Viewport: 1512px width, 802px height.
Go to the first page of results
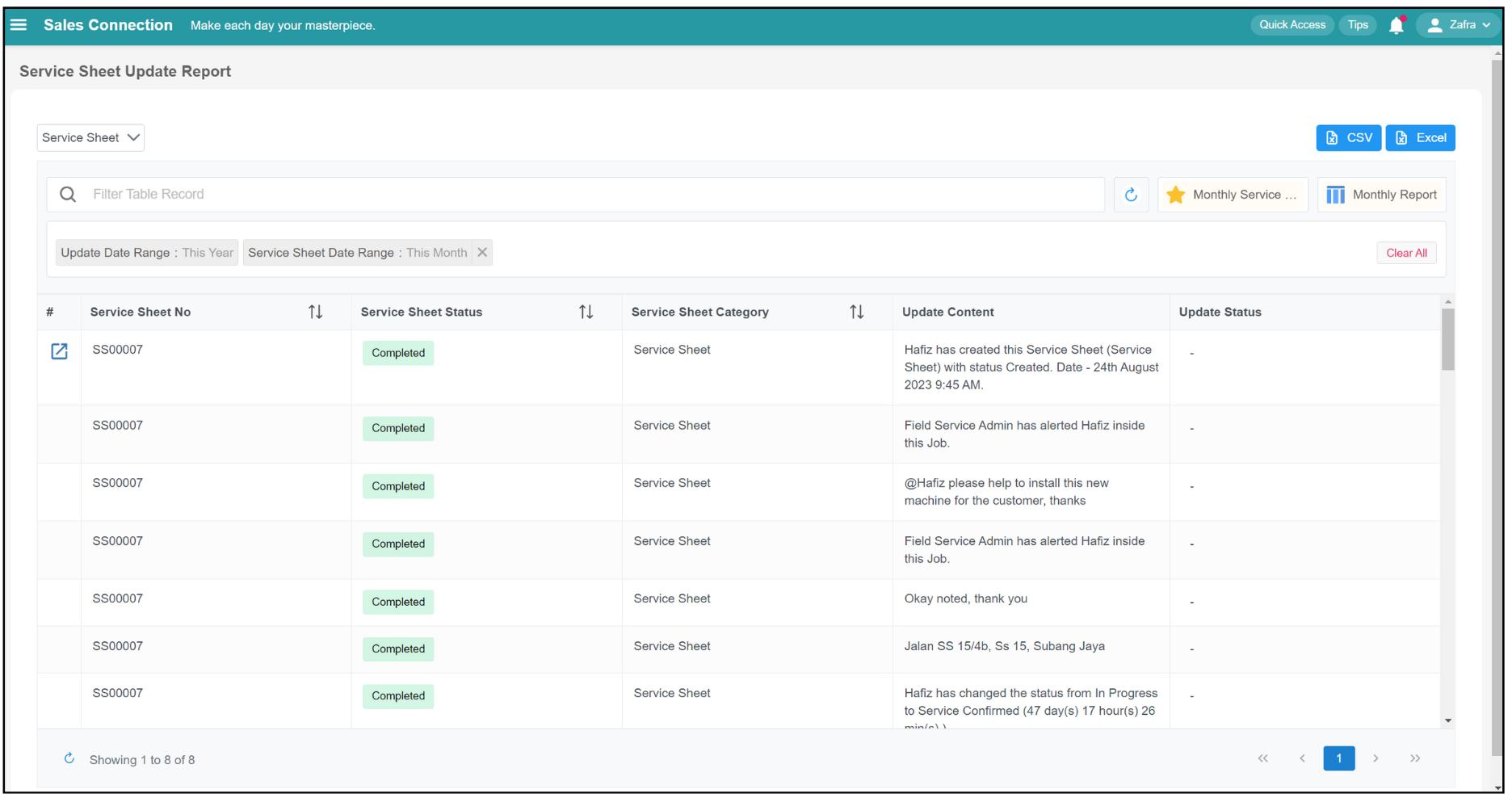(x=1262, y=758)
